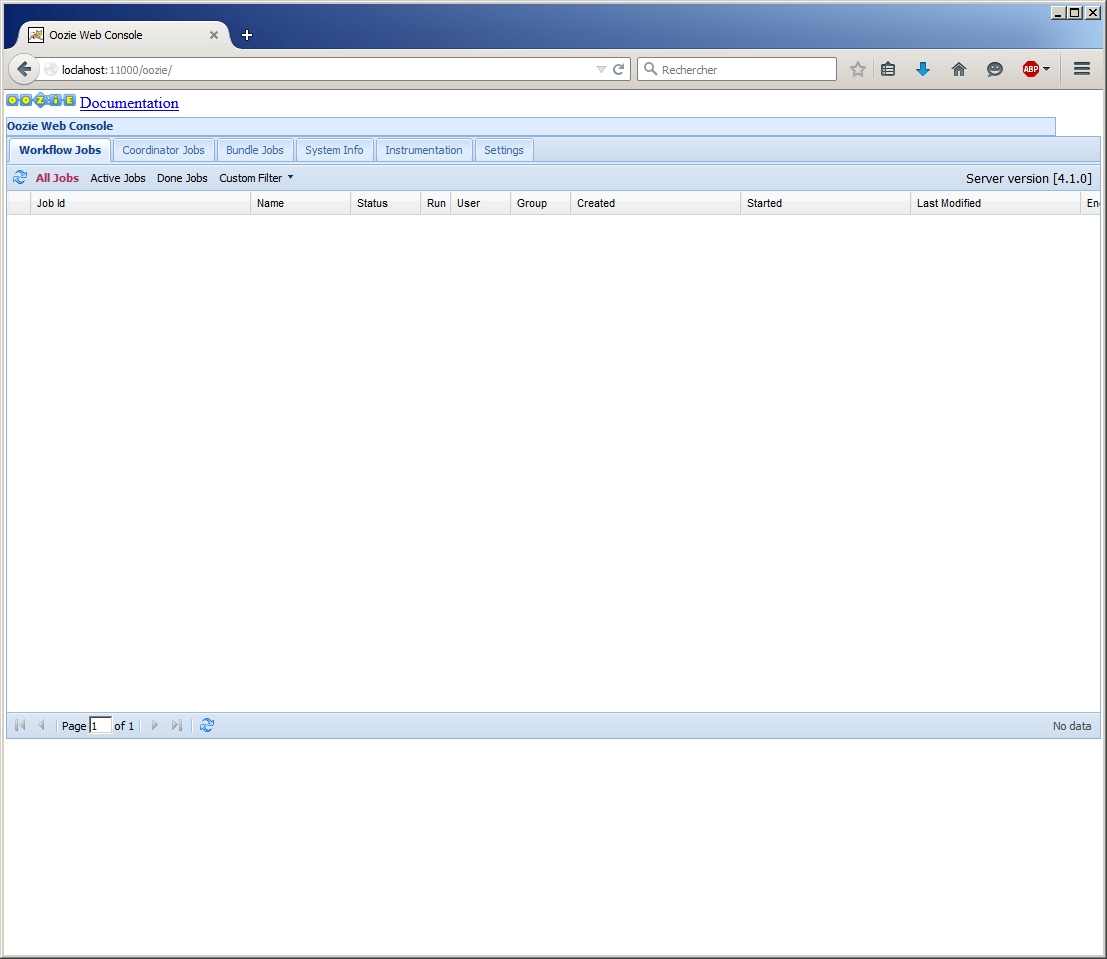Click the page number input field
Viewport: 1107px width, 959px height.
pos(100,726)
